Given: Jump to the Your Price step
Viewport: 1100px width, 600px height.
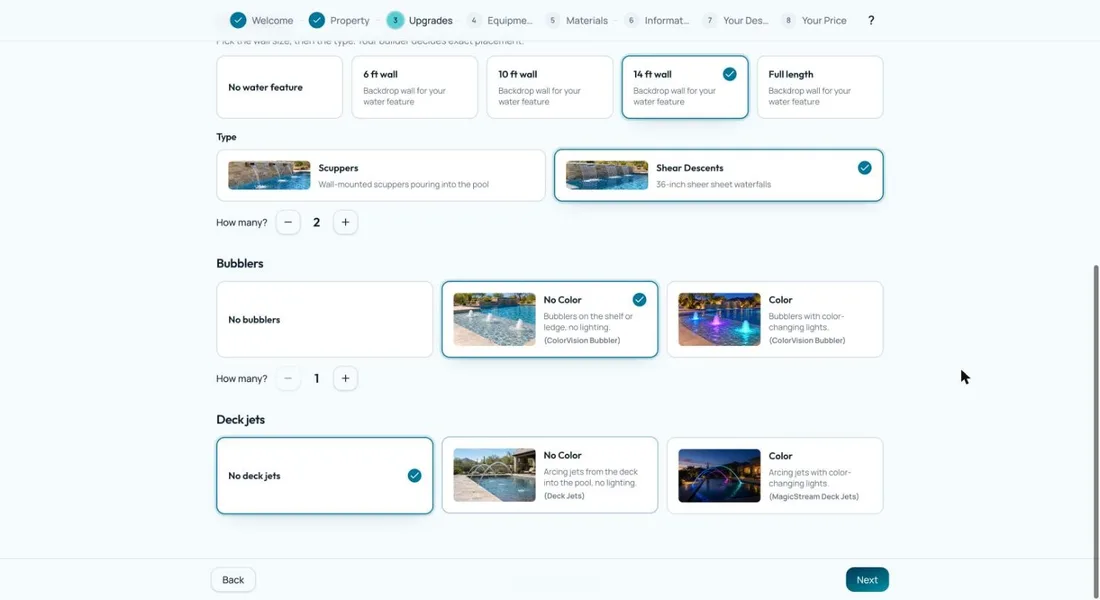Looking at the screenshot, I should [814, 20].
